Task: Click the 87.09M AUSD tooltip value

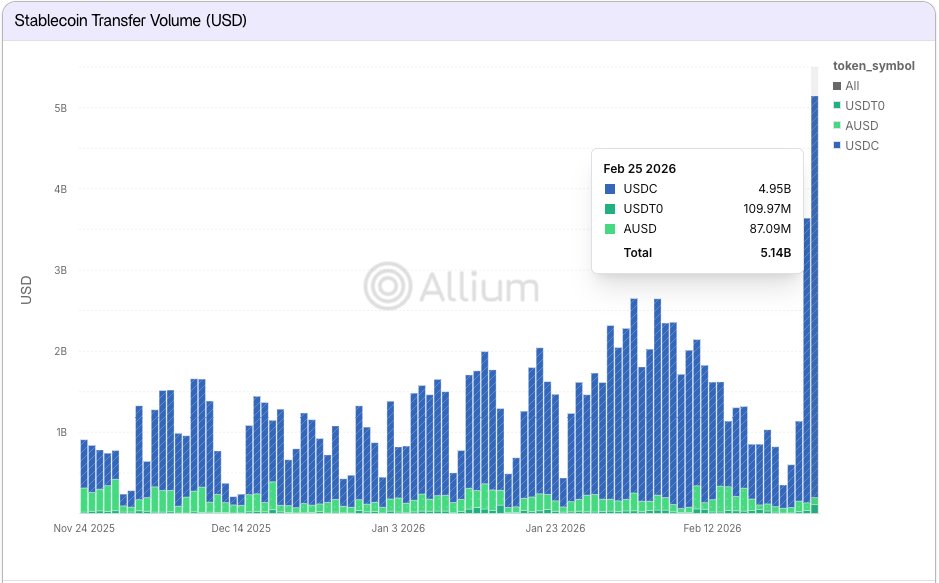Action: [770, 229]
